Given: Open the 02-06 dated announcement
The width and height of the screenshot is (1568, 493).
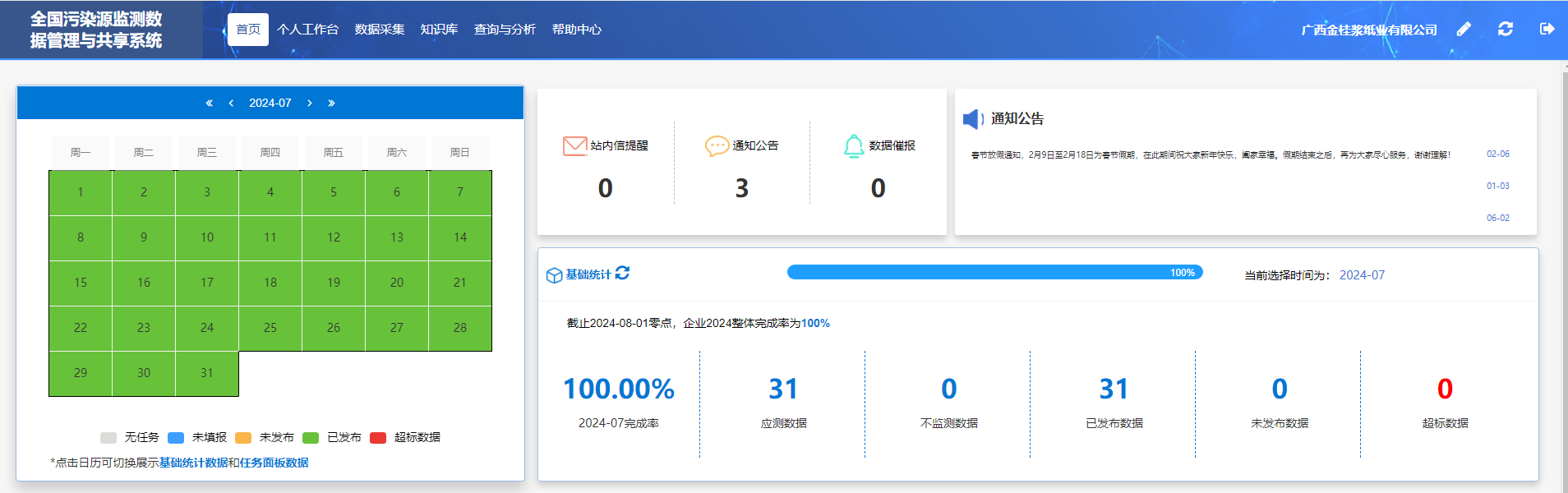Looking at the screenshot, I should click(1497, 154).
